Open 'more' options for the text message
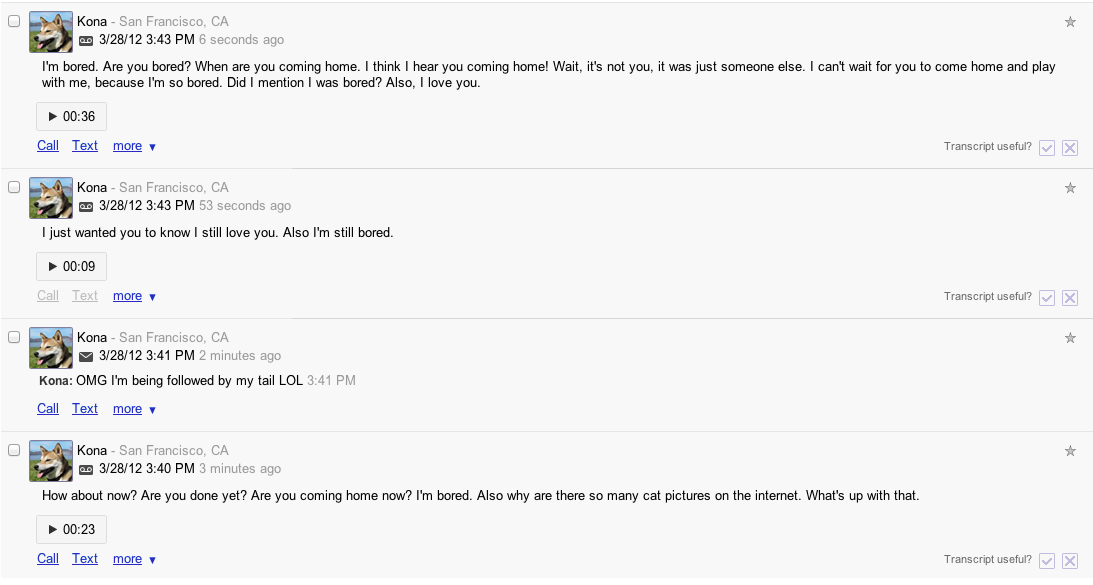 point(134,409)
